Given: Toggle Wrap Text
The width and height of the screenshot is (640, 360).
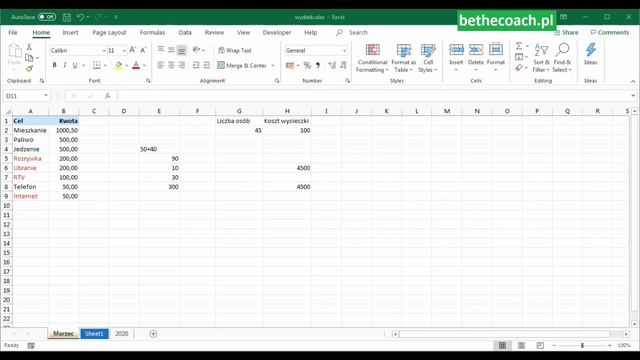Looking at the screenshot, I should click(235, 50).
